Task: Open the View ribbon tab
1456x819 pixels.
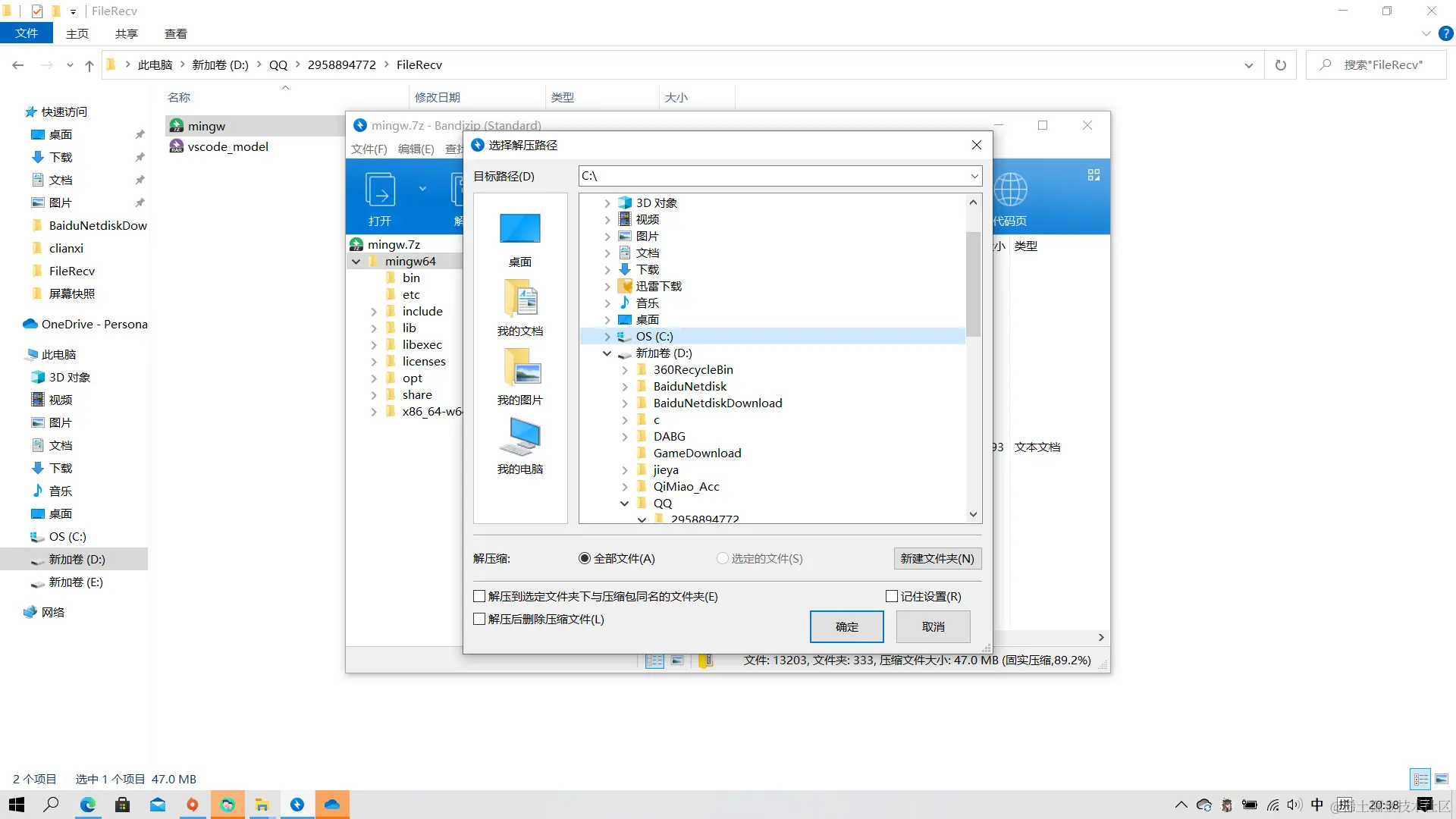Action: [175, 34]
